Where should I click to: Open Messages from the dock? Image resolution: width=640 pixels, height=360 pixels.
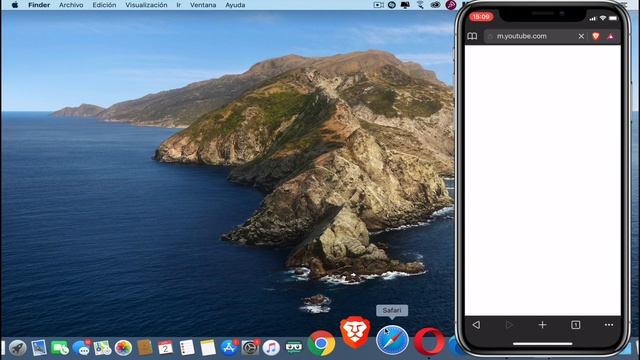(x=81, y=348)
